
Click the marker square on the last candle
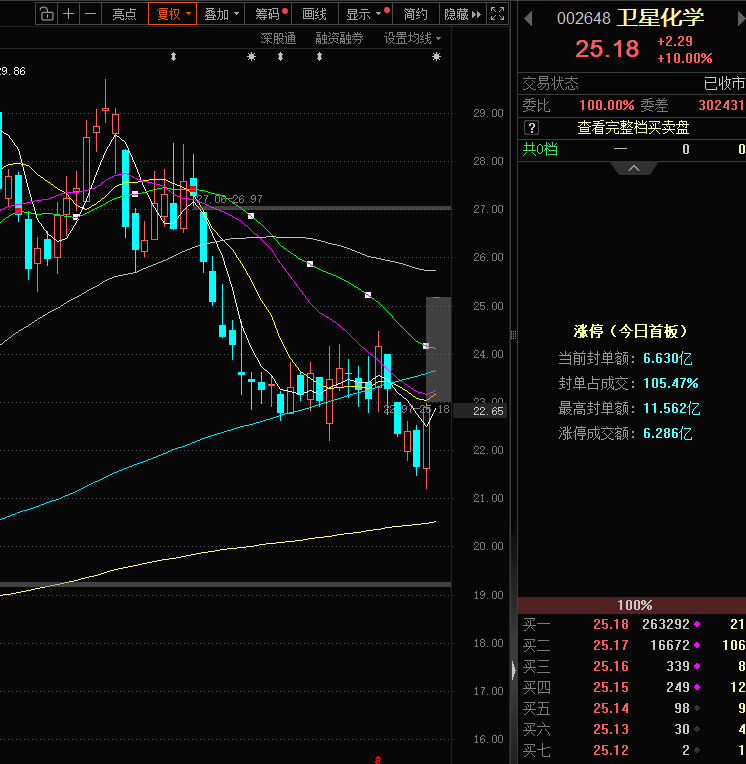[426, 346]
